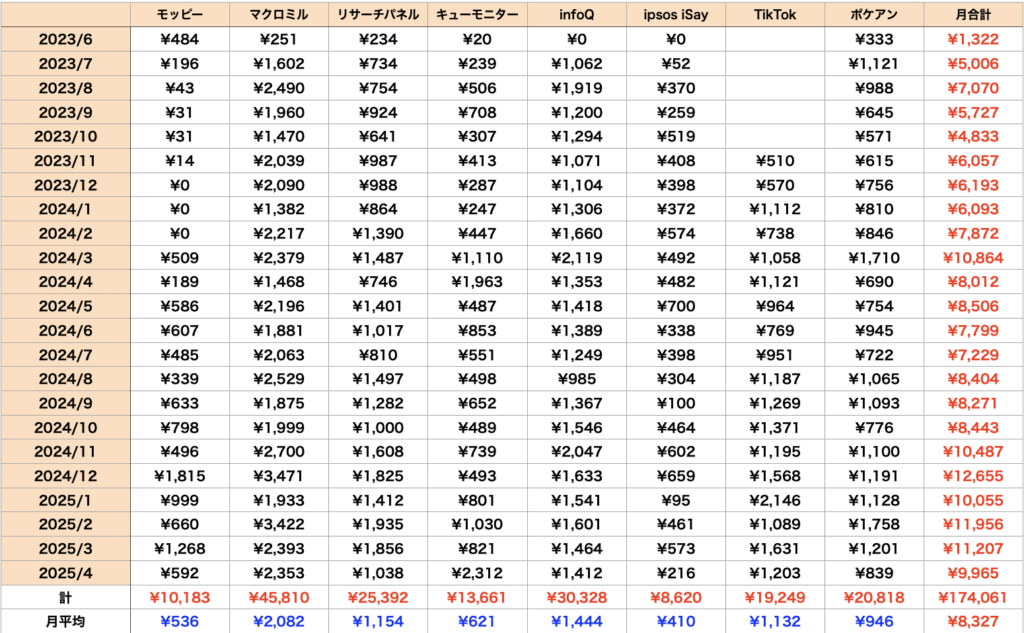Select the ¥174,061 overall total cell
The height and width of the screenshot is (633, 1024).
(973, 598)
